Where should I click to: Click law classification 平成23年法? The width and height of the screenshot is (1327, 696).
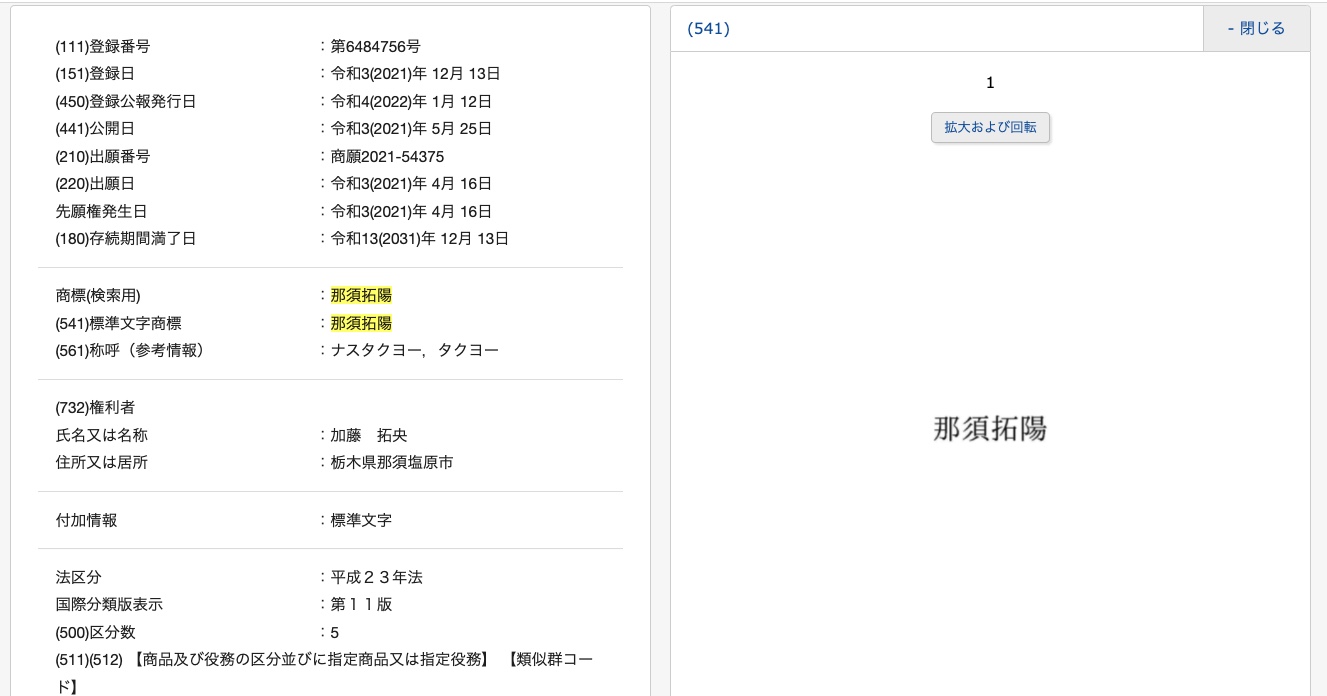pyautogui.click(x=377, y=577)
